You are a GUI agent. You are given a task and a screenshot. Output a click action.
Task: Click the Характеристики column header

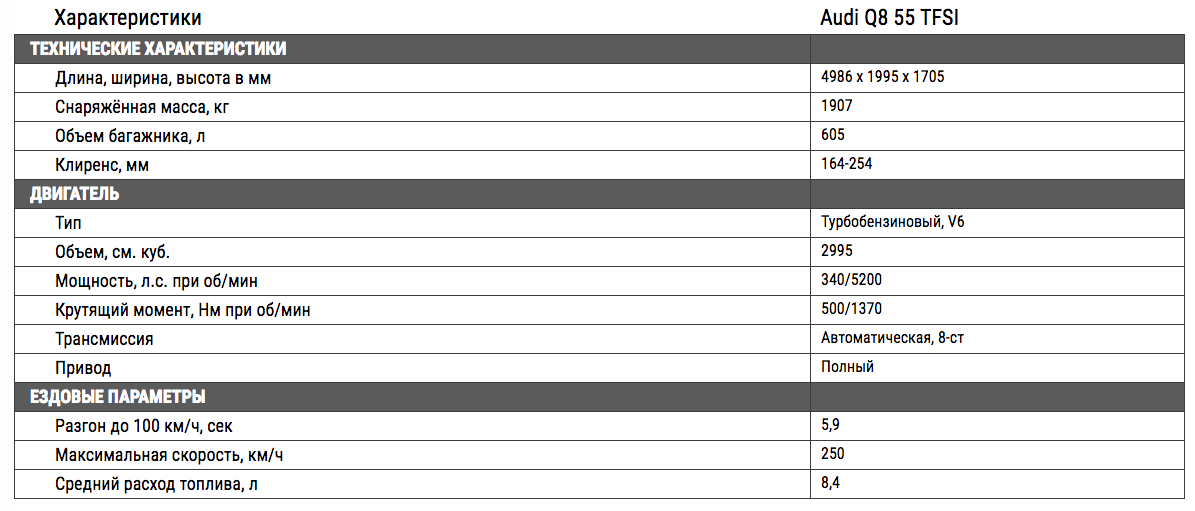point(128,17)
